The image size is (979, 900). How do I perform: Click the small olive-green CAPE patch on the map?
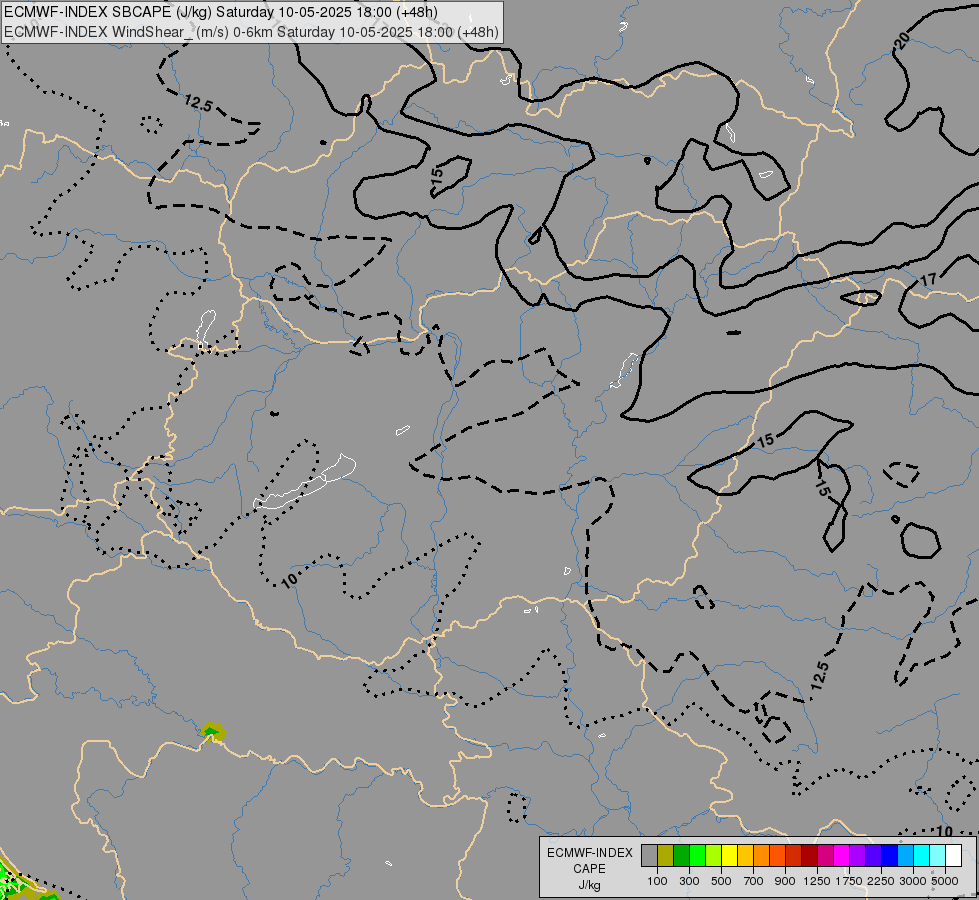(213, 731)
